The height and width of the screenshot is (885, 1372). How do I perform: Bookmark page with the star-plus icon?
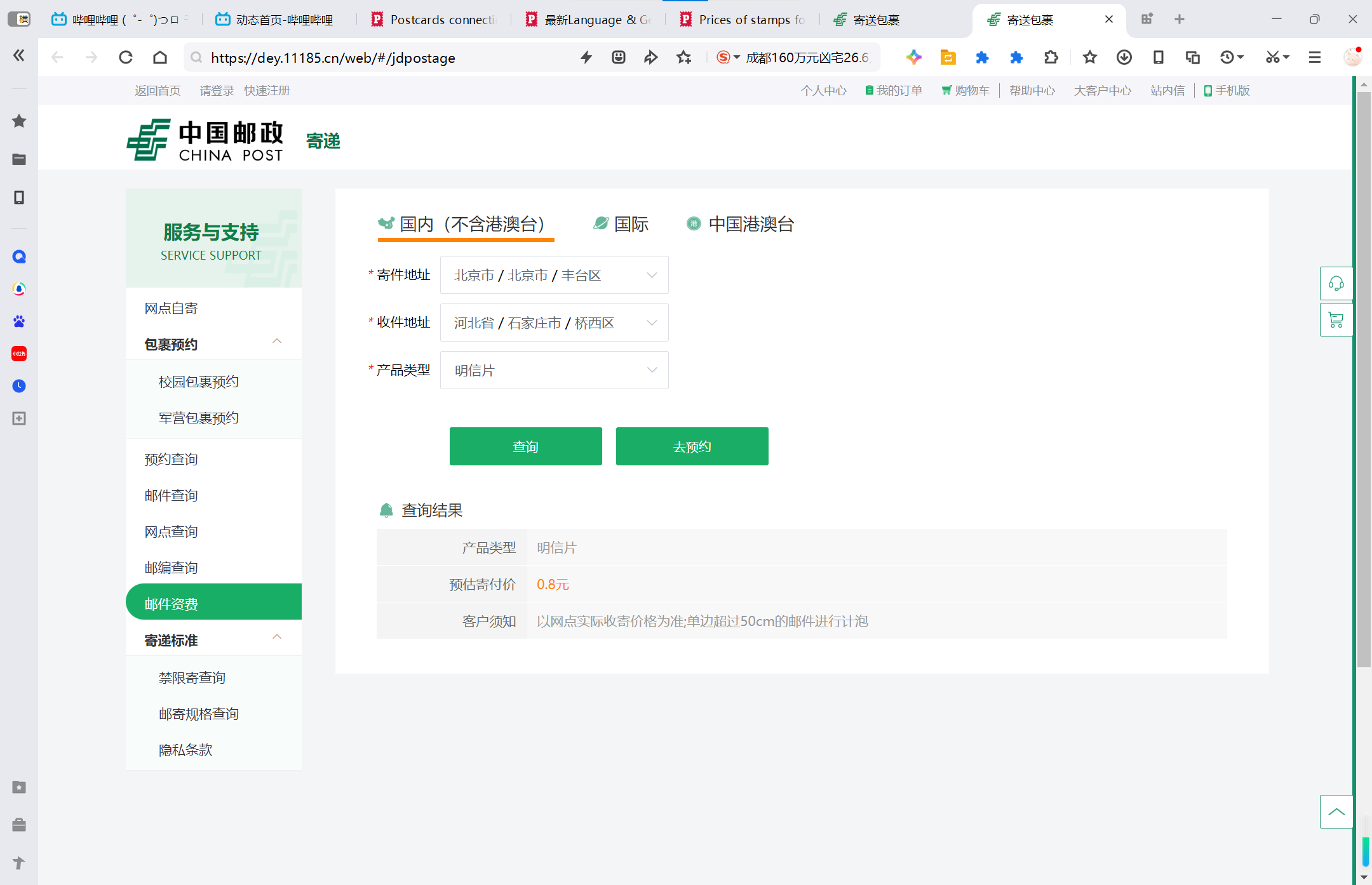[x=683, y=58]
